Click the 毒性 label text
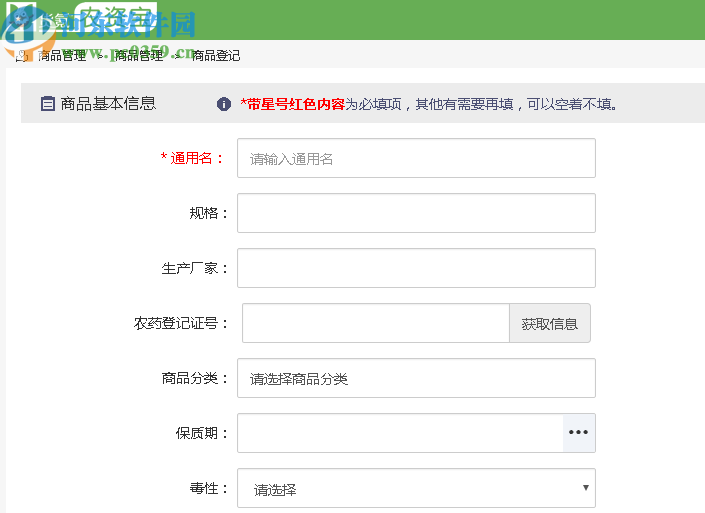 click(209, 488)
